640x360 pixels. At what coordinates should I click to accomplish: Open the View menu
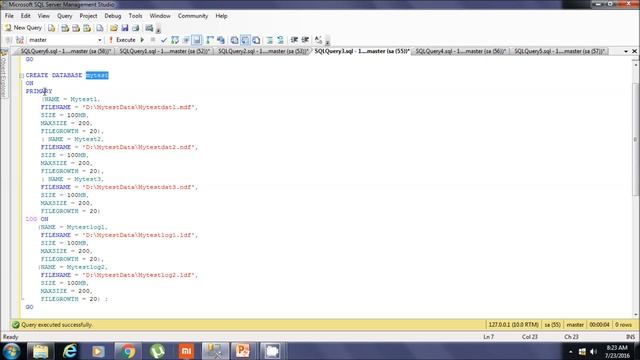[x=43, y=16]
